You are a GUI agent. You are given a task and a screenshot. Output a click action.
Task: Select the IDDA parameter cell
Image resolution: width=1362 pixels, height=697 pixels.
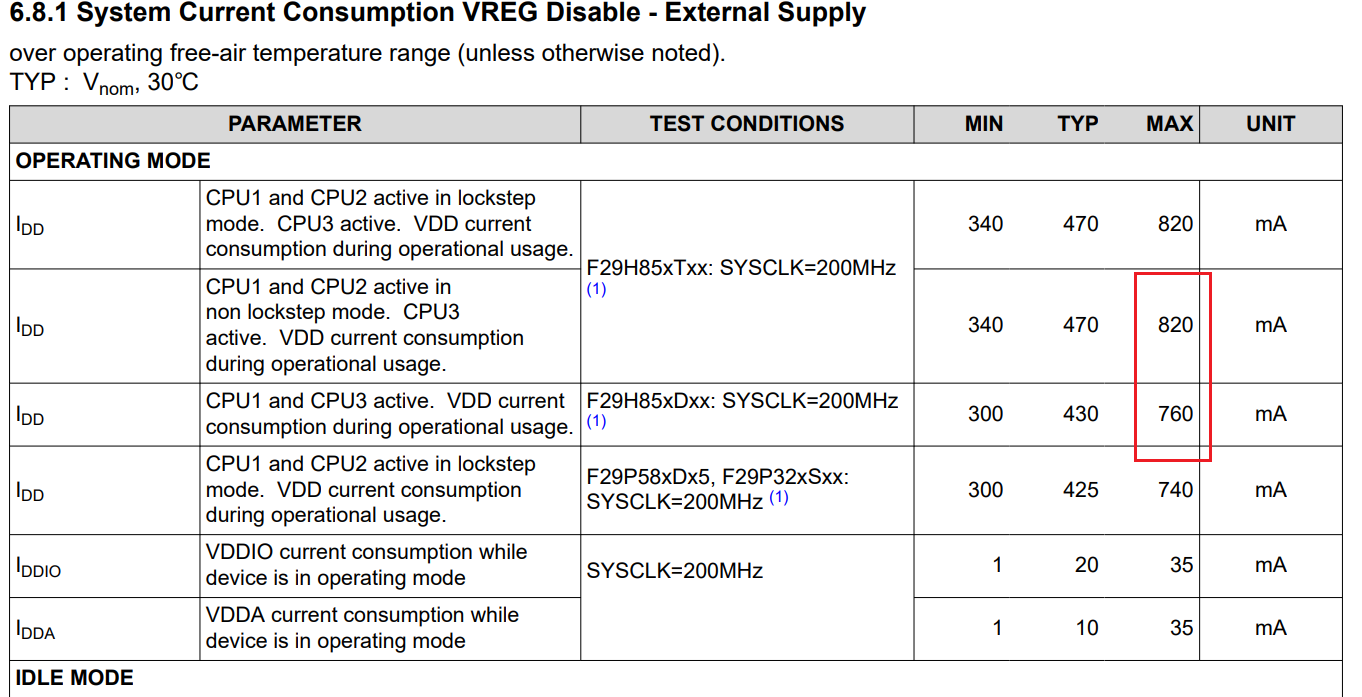(105, 629)
